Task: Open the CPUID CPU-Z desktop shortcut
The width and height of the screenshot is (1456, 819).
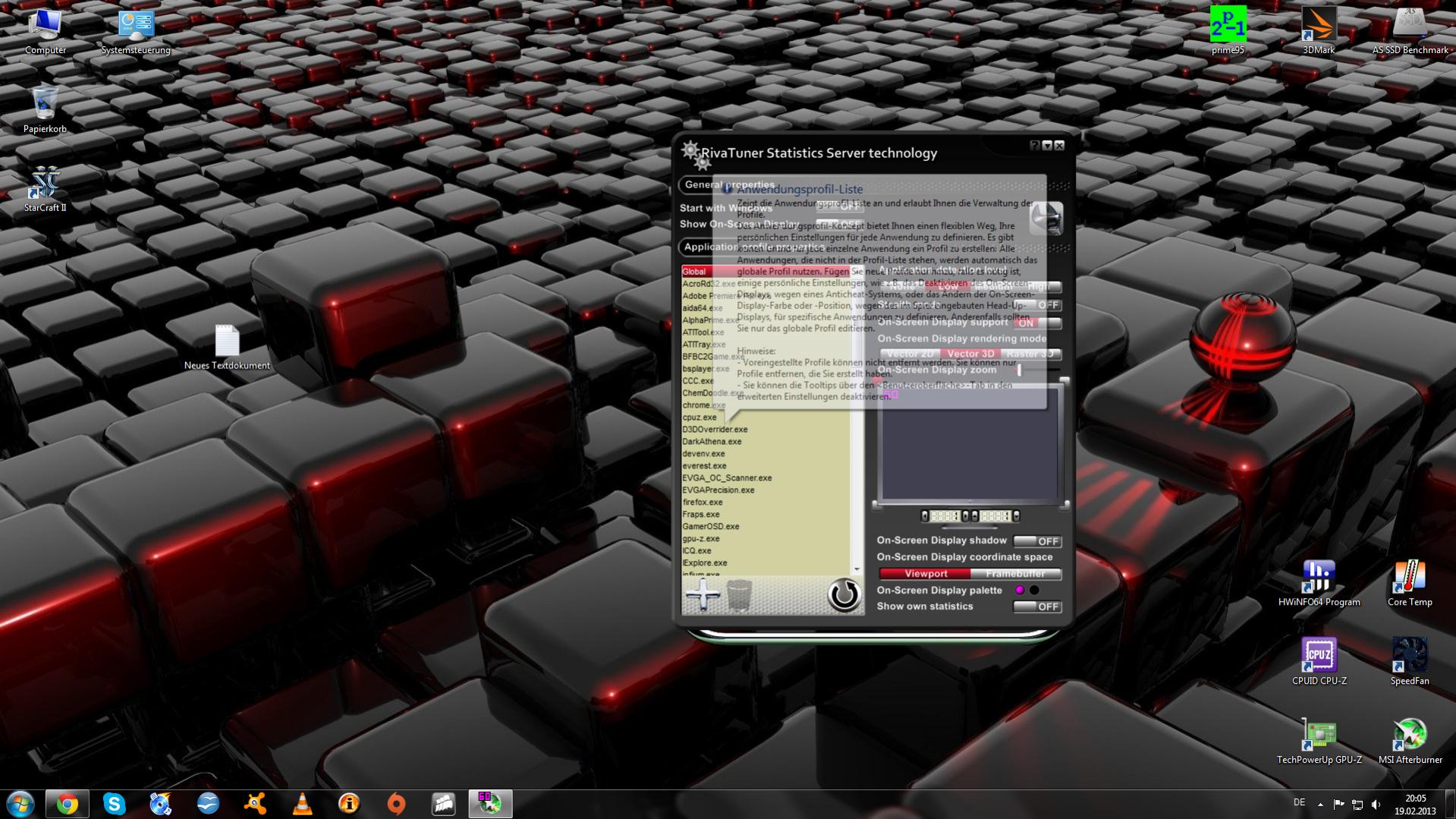Action: [1319, 662]
